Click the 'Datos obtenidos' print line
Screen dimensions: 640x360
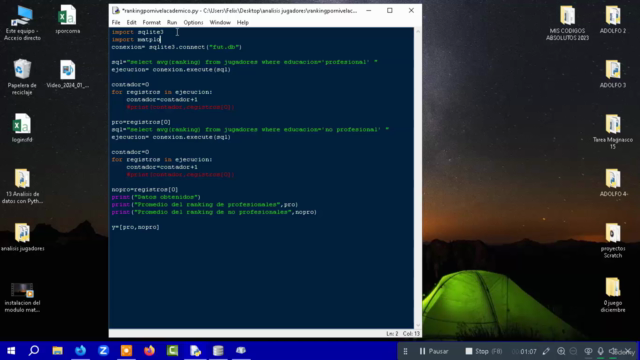pyautogui.click(x=156, y=197)
